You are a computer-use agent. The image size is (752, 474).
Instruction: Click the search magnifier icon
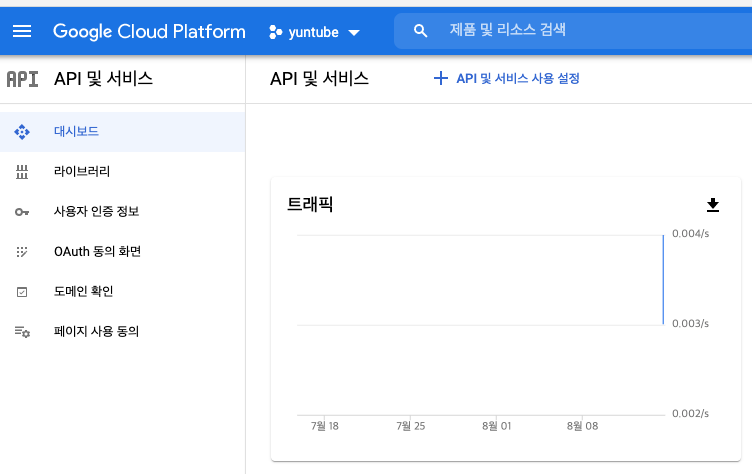(420, 31)
